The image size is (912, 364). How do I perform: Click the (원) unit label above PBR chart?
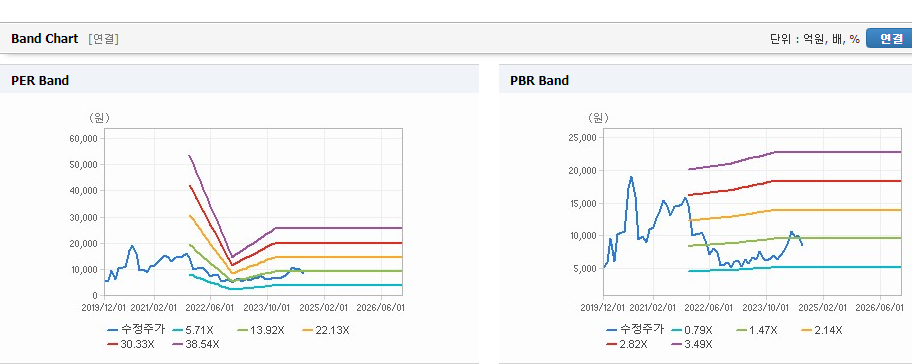pyautogui.click(x=598, y=118)
